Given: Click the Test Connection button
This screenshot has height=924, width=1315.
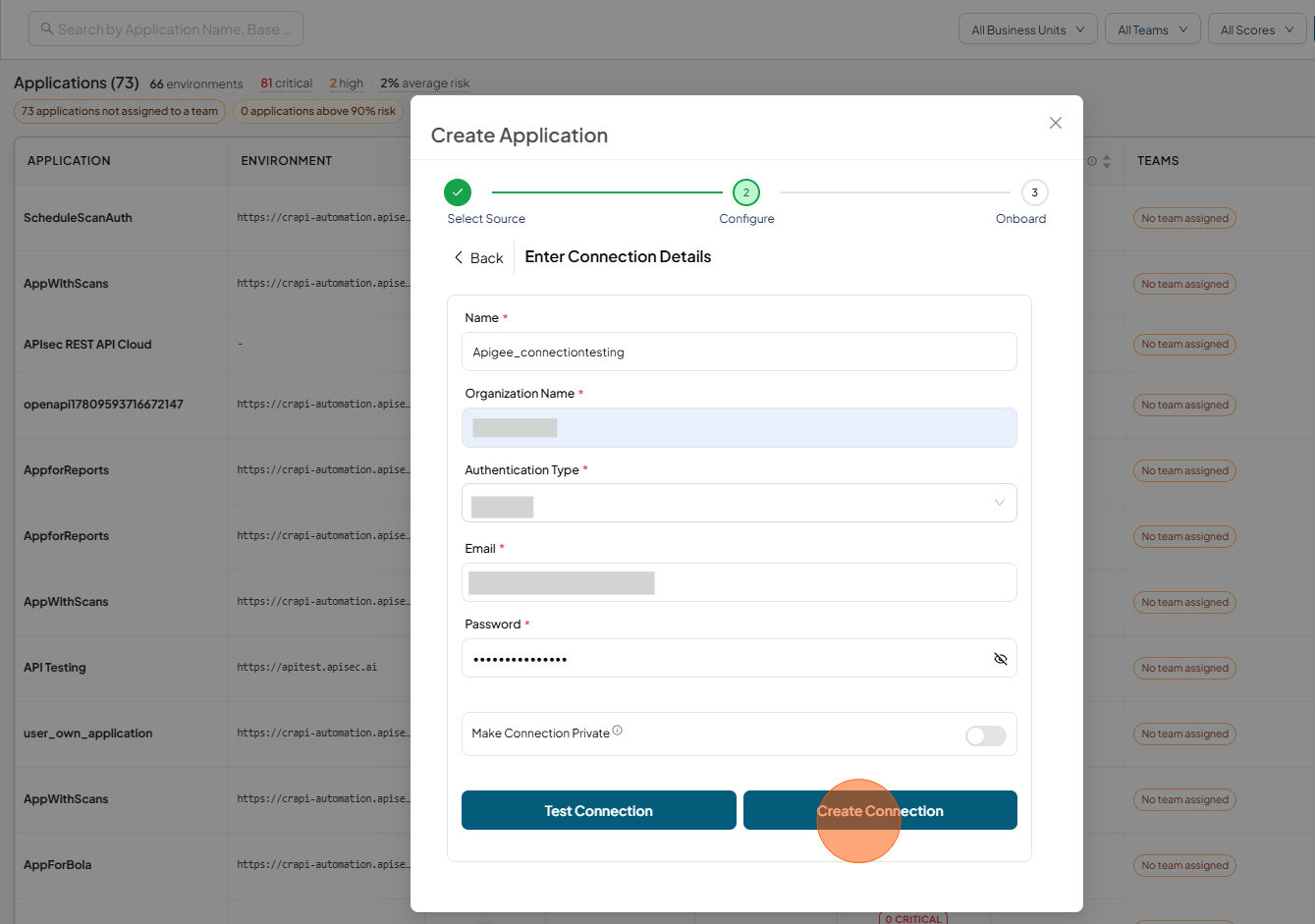Looking at the screenshot, I should coord(599,810).
